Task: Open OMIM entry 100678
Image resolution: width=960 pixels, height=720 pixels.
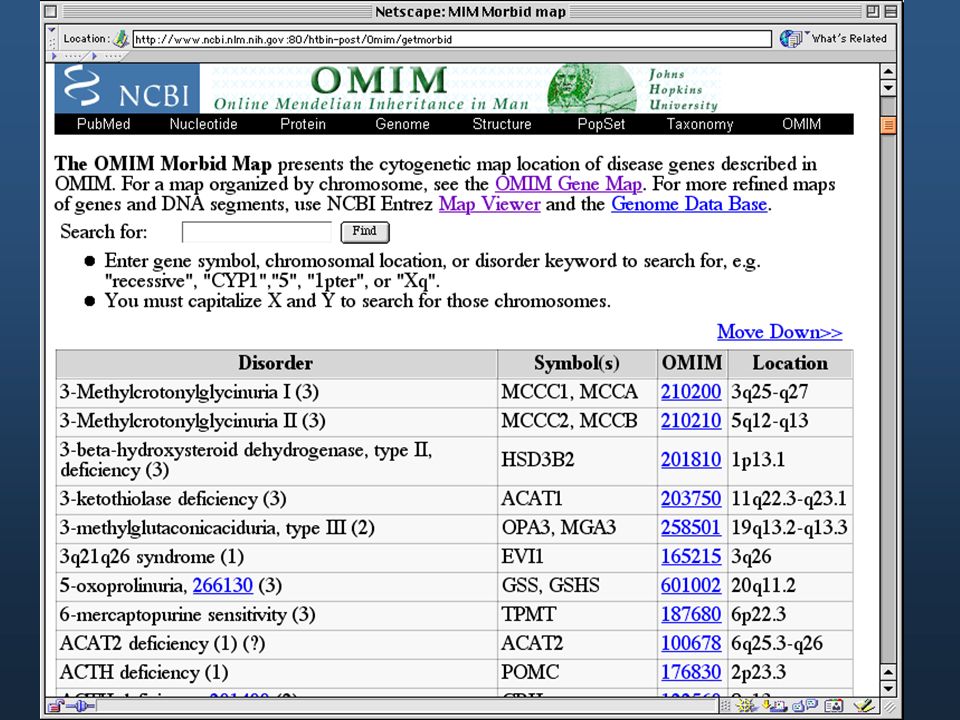Action: 691,643
